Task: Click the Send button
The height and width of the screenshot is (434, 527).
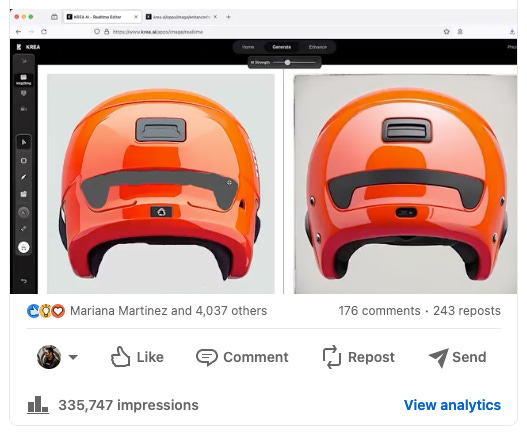Action: coord(457,357)
